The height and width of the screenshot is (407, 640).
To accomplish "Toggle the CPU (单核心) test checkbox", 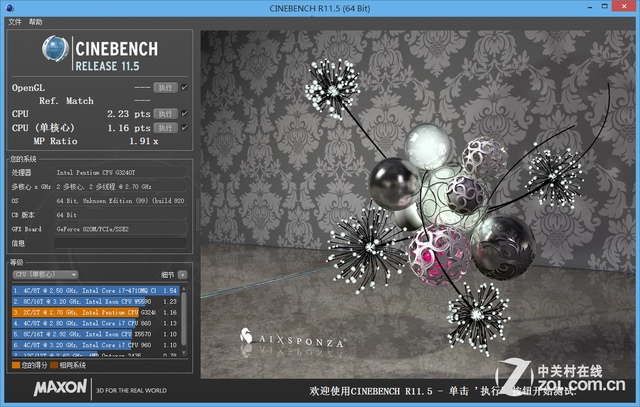I will (184, 128).
